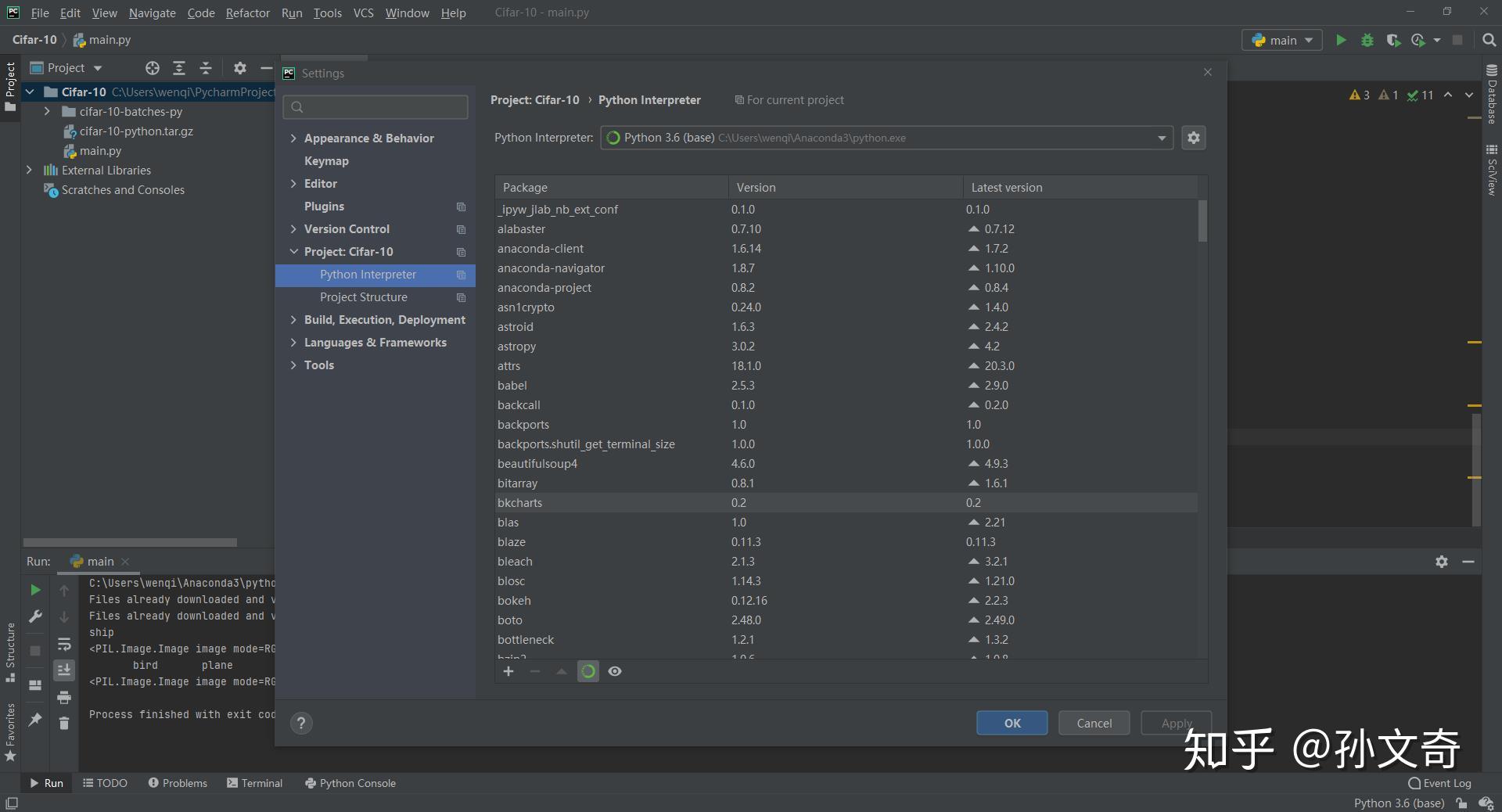
Task: Open the Python Console tab
Action: (350, 783)
